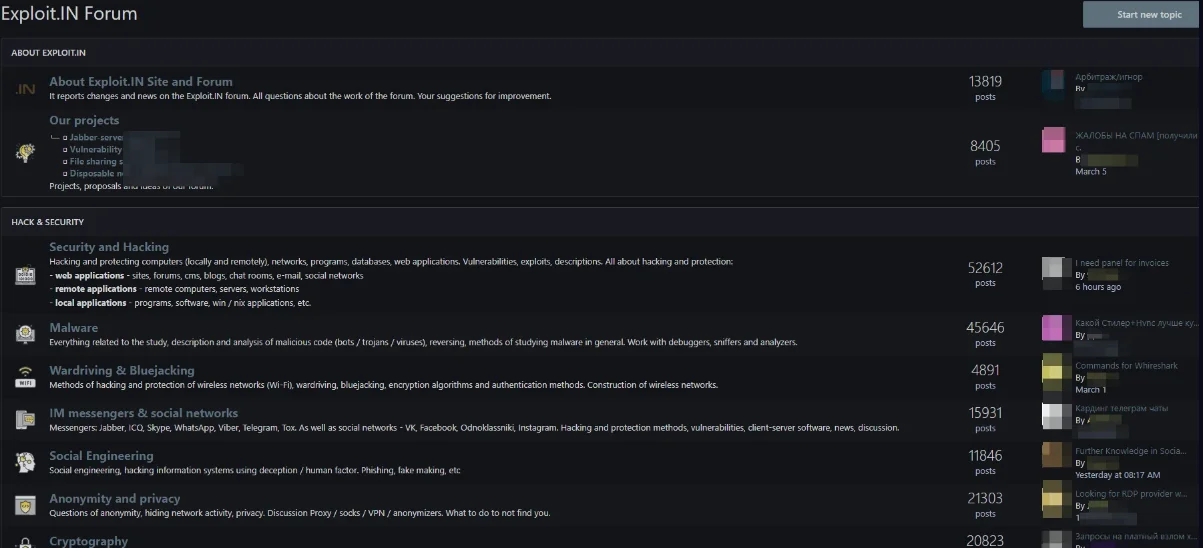Viewport: 1203px width, 548px height.
Task: Click the Wardriving & Bluejacking WiFi icon
Action: 25,376
